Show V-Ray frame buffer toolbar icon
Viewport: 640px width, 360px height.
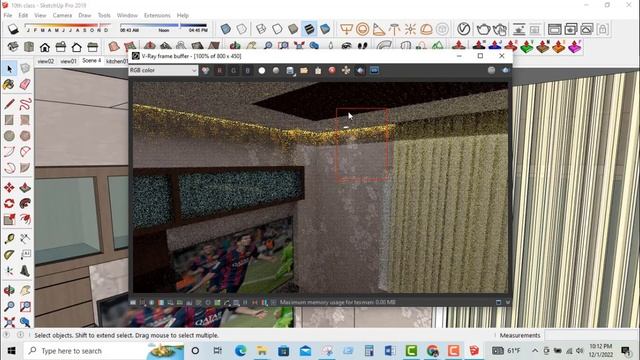coord(554,29)
